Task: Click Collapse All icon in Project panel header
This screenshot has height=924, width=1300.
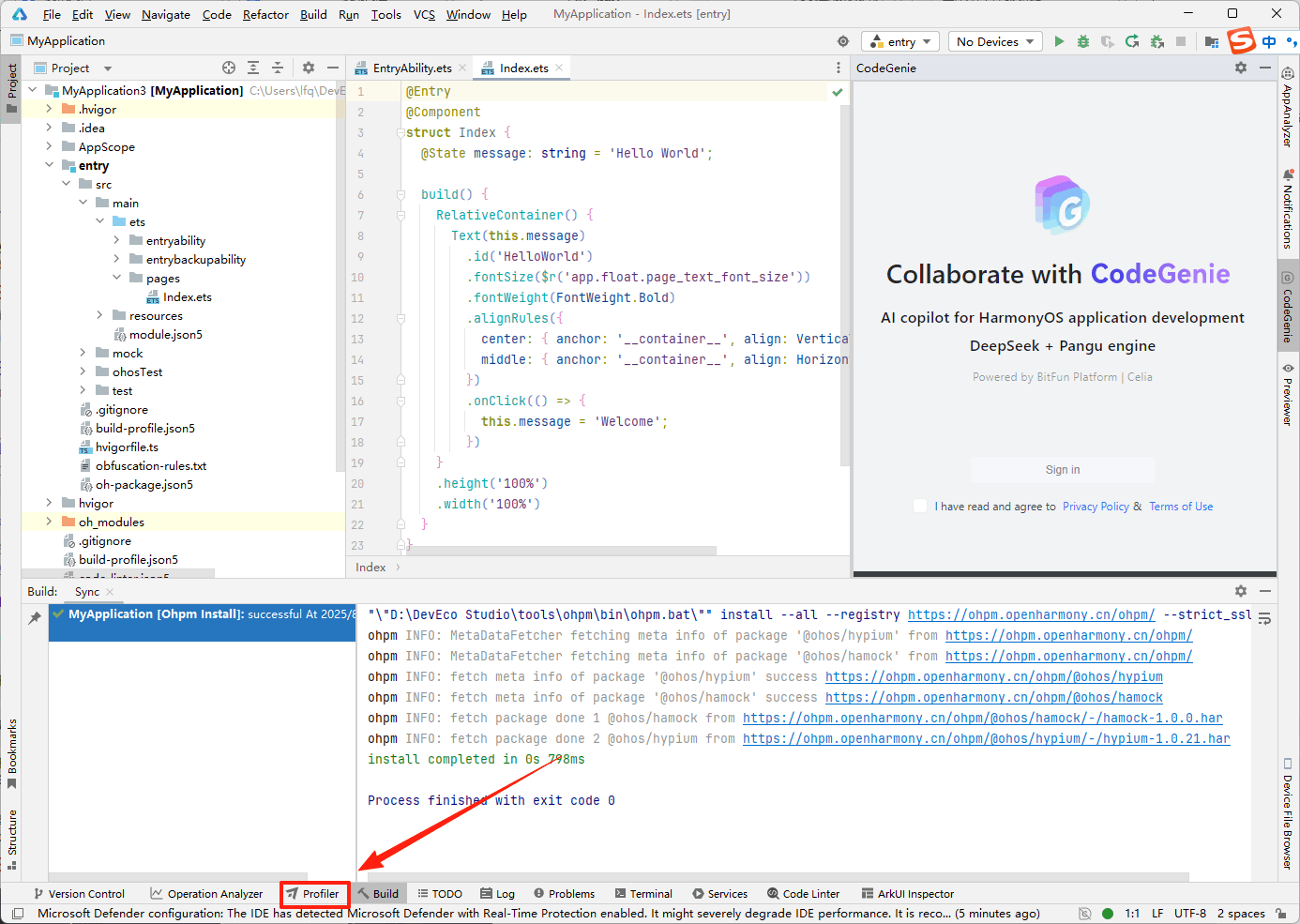Action: pyautogui.click(x=278, y=68)
